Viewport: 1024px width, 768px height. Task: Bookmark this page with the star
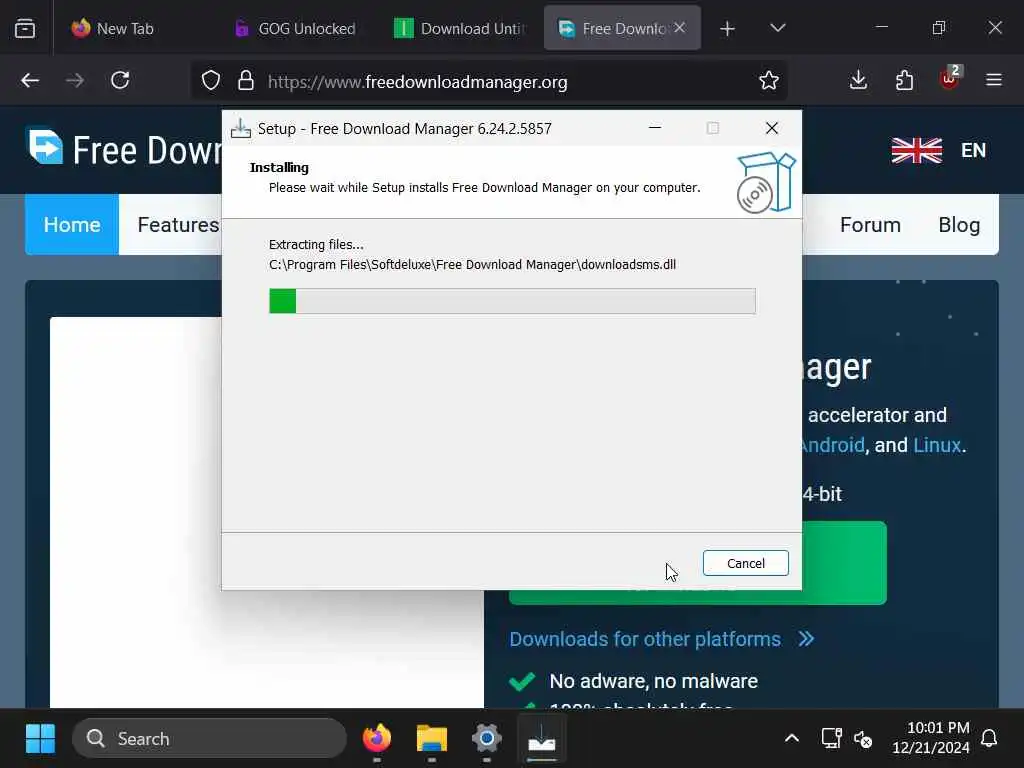coord(769,80)
